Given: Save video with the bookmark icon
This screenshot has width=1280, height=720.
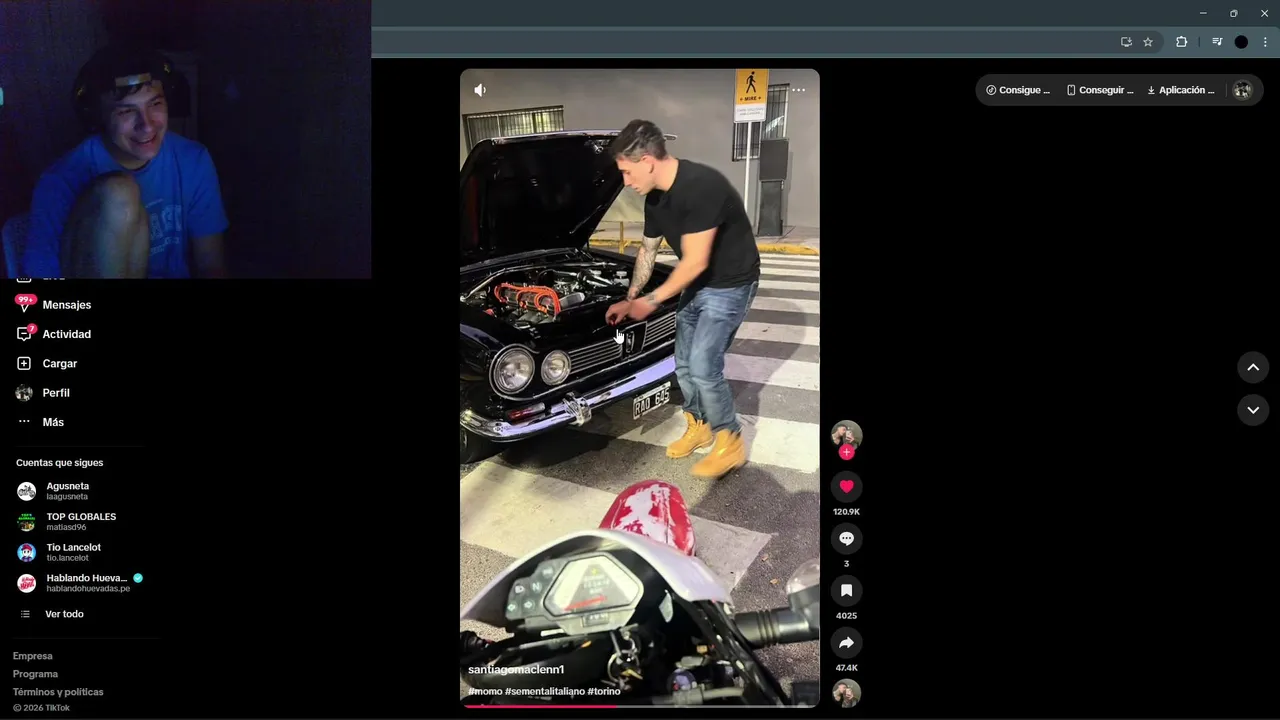Looking at the screenshot, I should click(x=846, y=590).
